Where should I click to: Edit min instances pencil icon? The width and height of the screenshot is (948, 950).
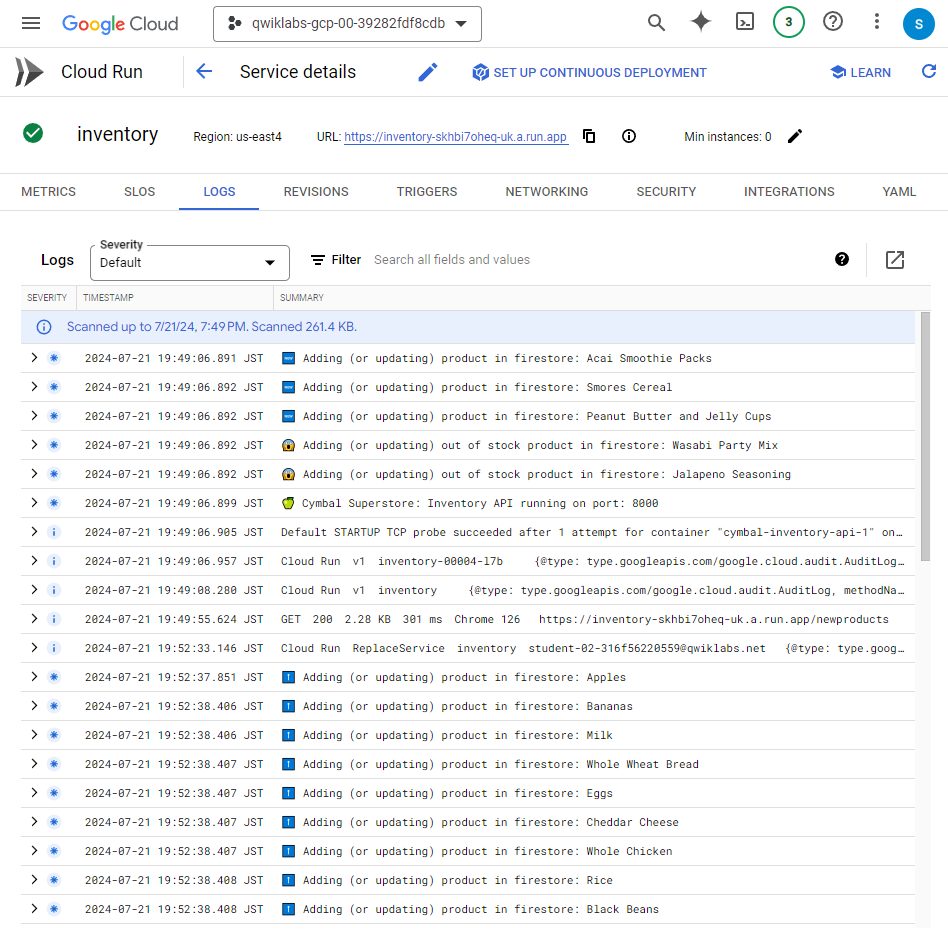(x=795, y=136)
